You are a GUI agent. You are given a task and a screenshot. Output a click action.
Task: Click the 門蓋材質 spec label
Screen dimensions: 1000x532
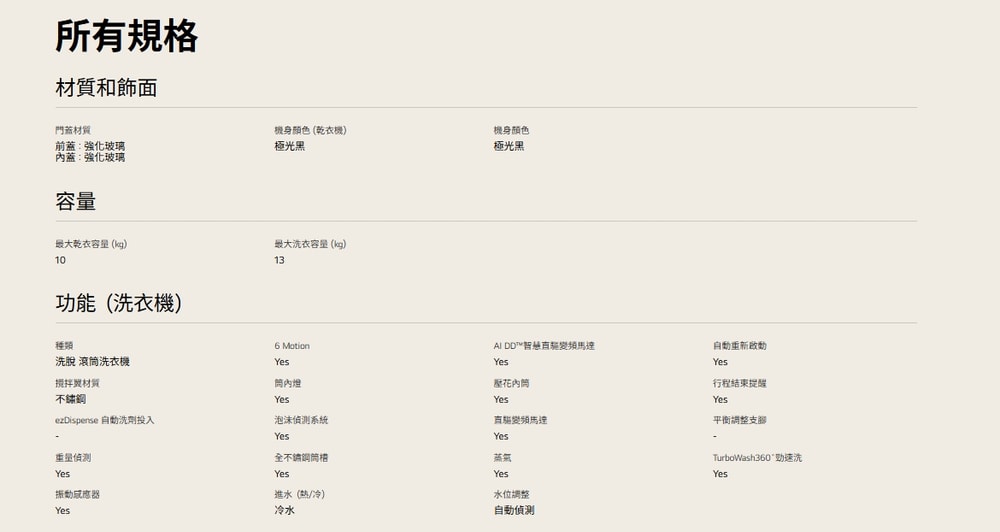(73, 131)
